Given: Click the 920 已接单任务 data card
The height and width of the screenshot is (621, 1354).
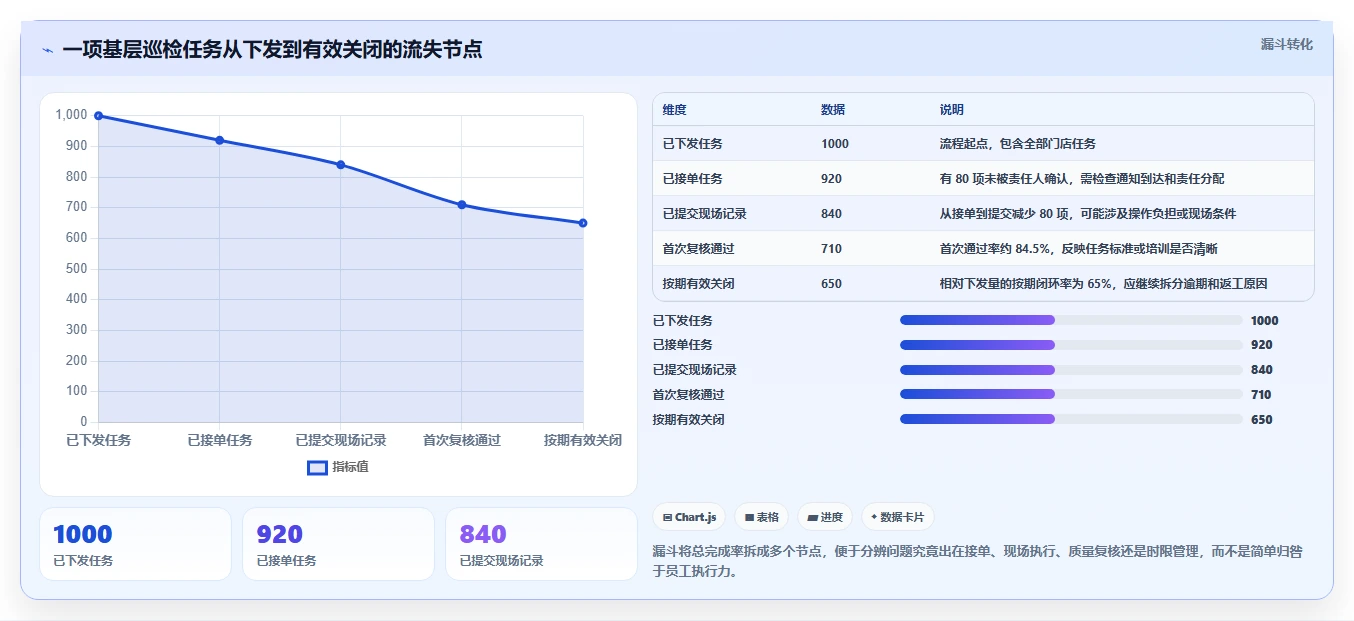Looking at the screenshot, I should click(338, 544).
